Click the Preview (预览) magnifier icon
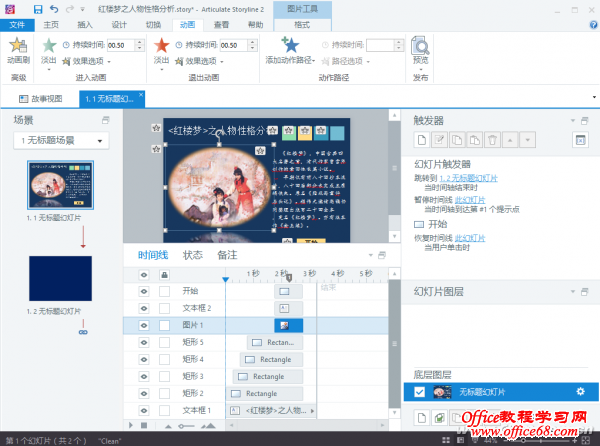Viewport: 600px width, 446px height. coord(420,45)
